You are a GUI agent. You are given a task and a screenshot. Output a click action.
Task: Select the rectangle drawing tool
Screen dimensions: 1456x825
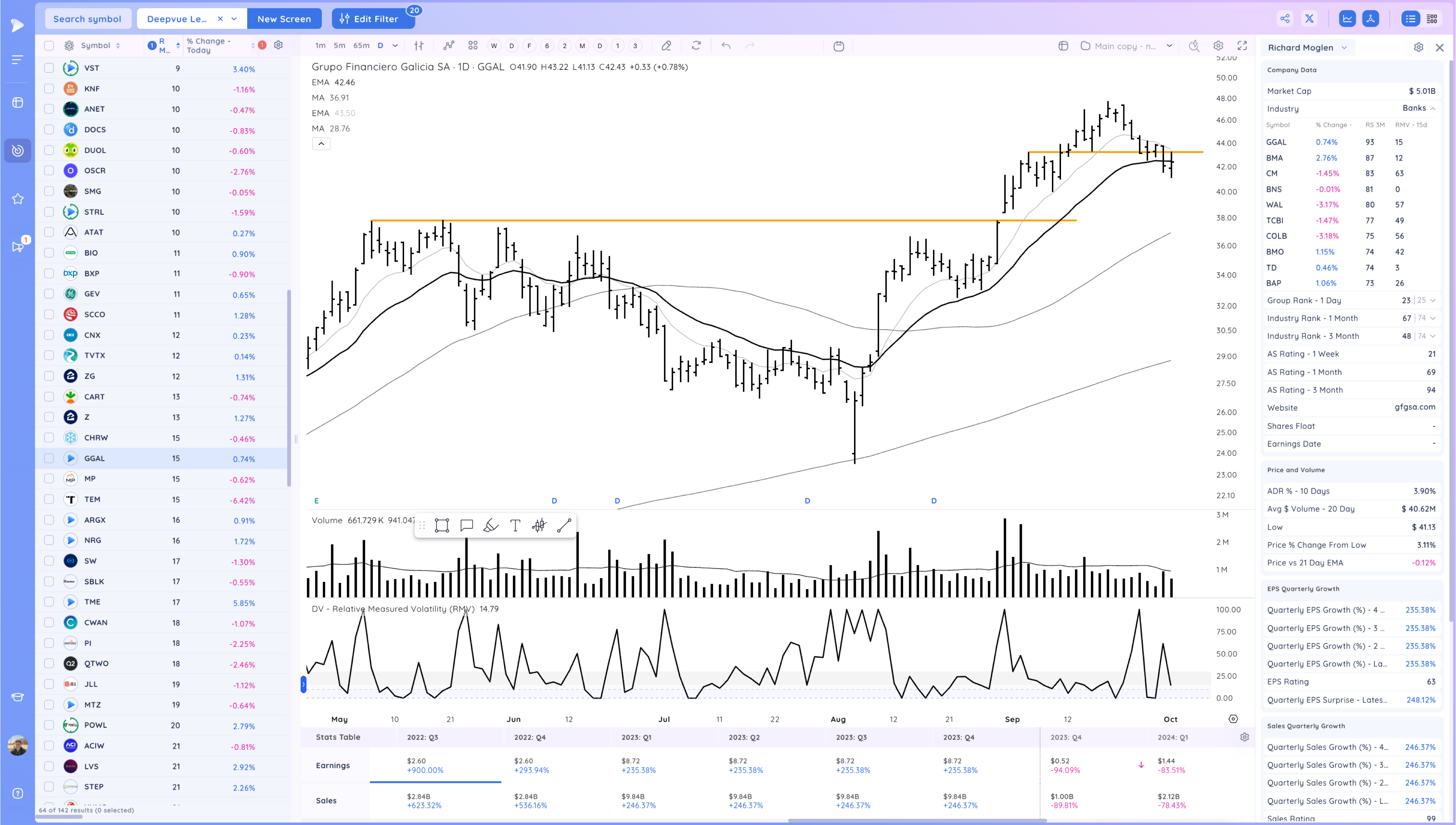click(x=442, y=526)
